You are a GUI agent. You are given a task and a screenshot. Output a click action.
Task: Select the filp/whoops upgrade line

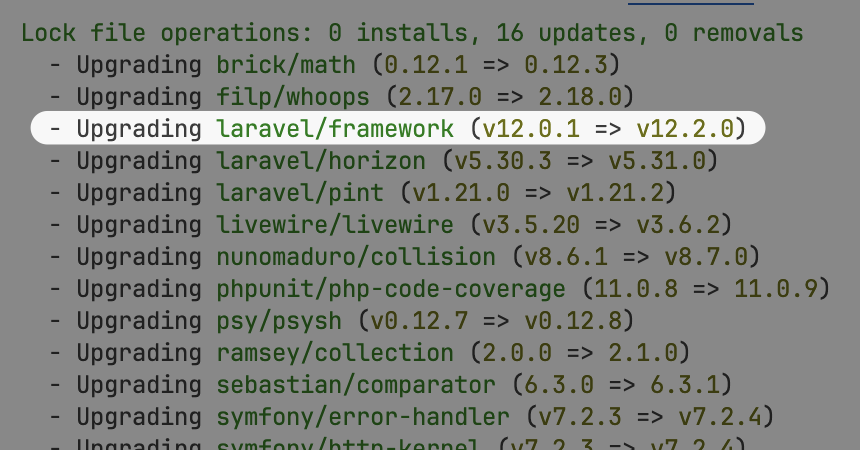point(342,97)
